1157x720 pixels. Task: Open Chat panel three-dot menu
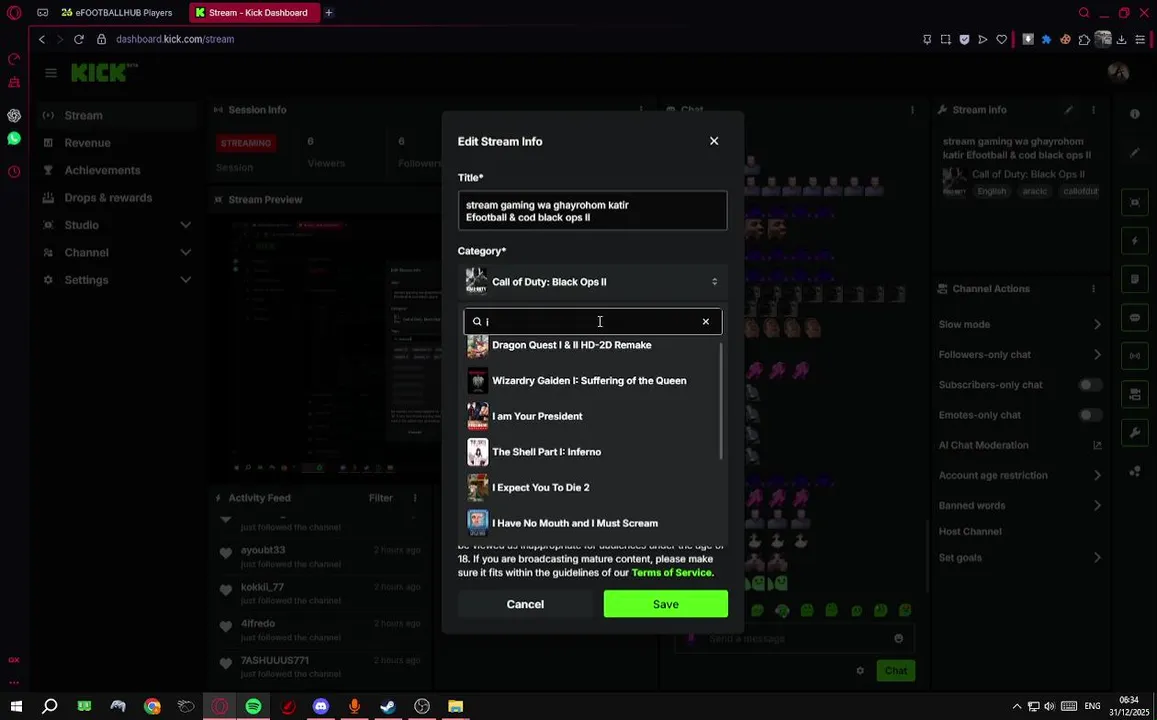(913, 110)
